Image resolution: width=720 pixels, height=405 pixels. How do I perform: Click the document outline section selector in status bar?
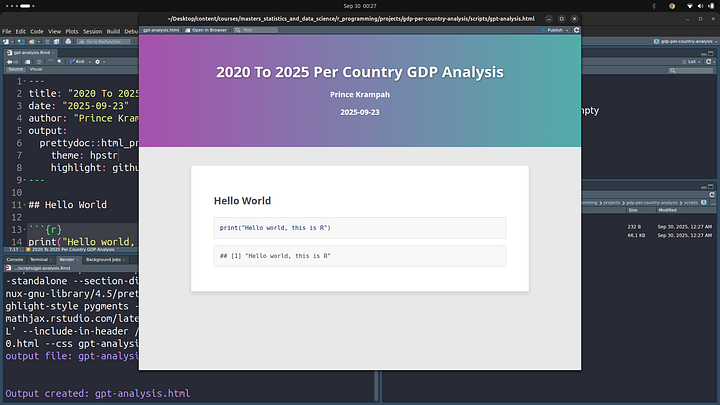click(x=72, y=249)
